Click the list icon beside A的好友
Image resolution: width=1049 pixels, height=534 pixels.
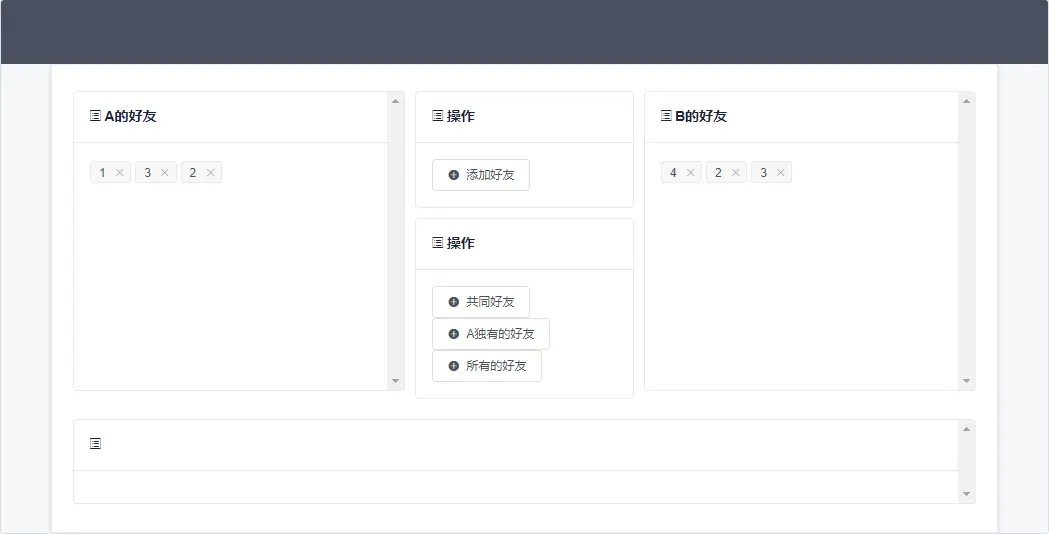(95, 116)
